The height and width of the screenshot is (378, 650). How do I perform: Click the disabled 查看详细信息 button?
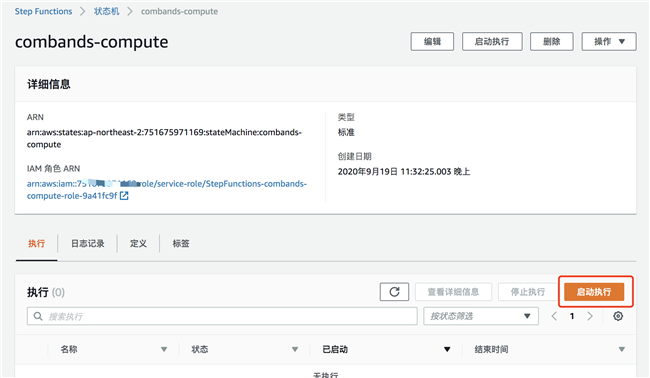point(454,292)
